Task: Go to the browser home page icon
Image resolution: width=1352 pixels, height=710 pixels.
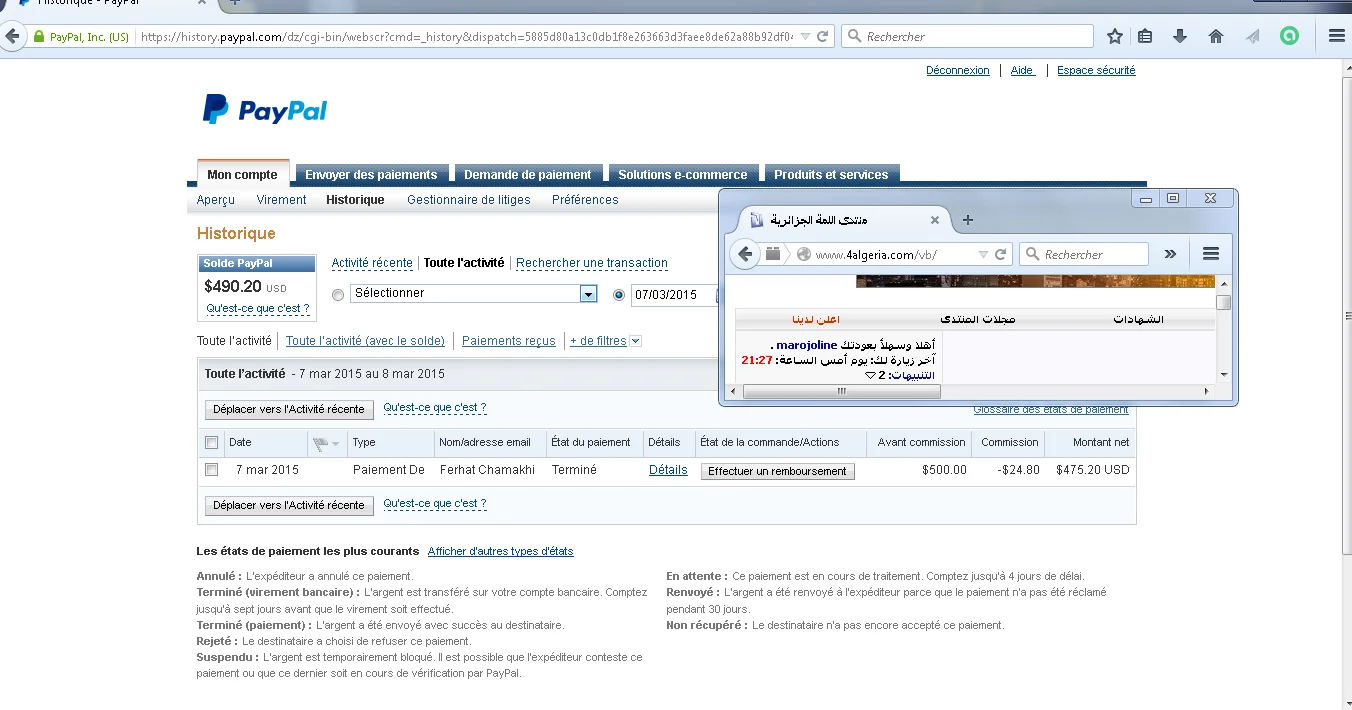Action: pos(1216,37)
